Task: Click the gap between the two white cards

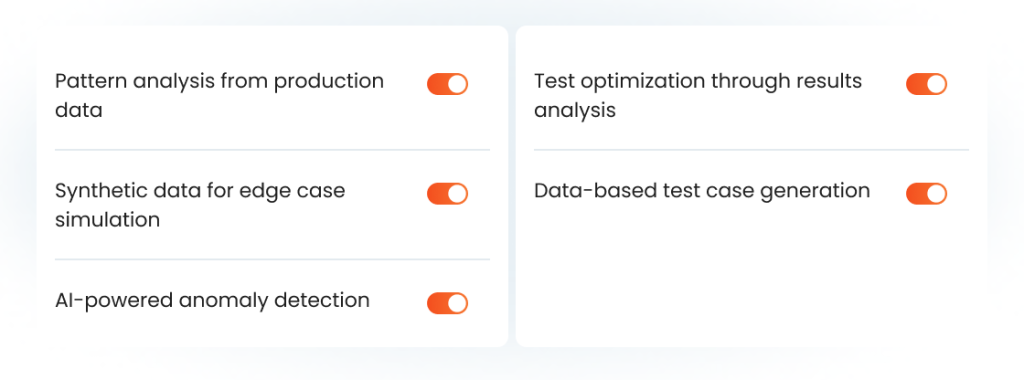Action: (512, 186)
